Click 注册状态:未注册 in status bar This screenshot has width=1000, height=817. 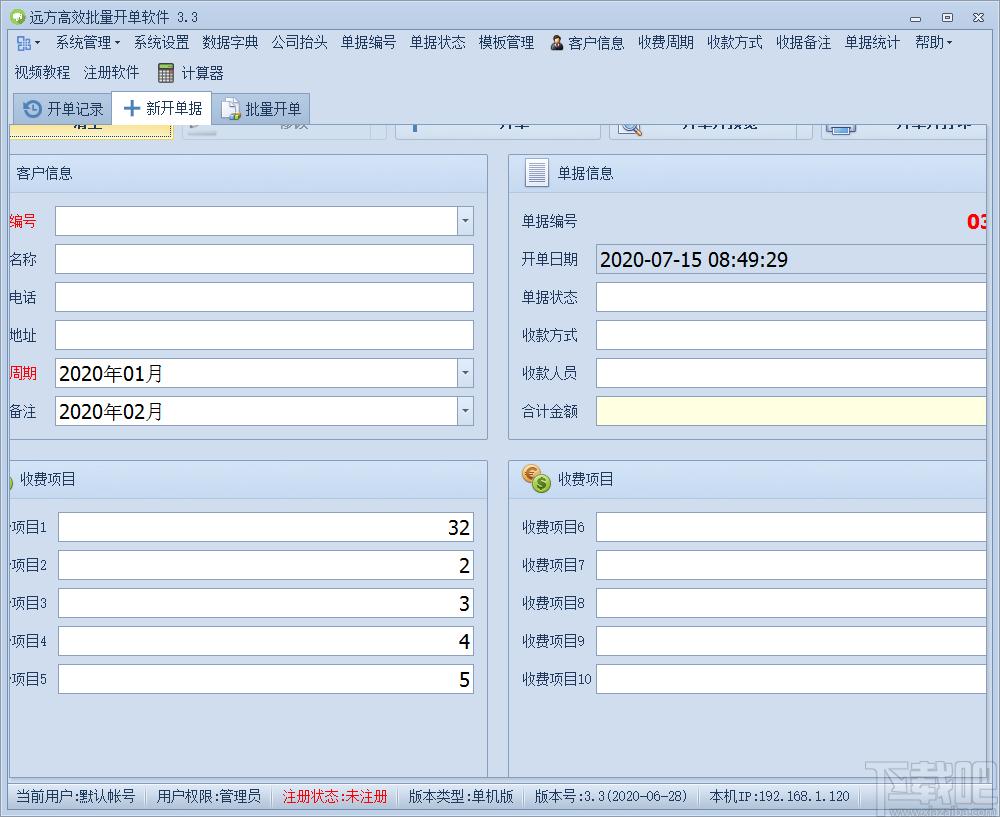tap(335, 796)
